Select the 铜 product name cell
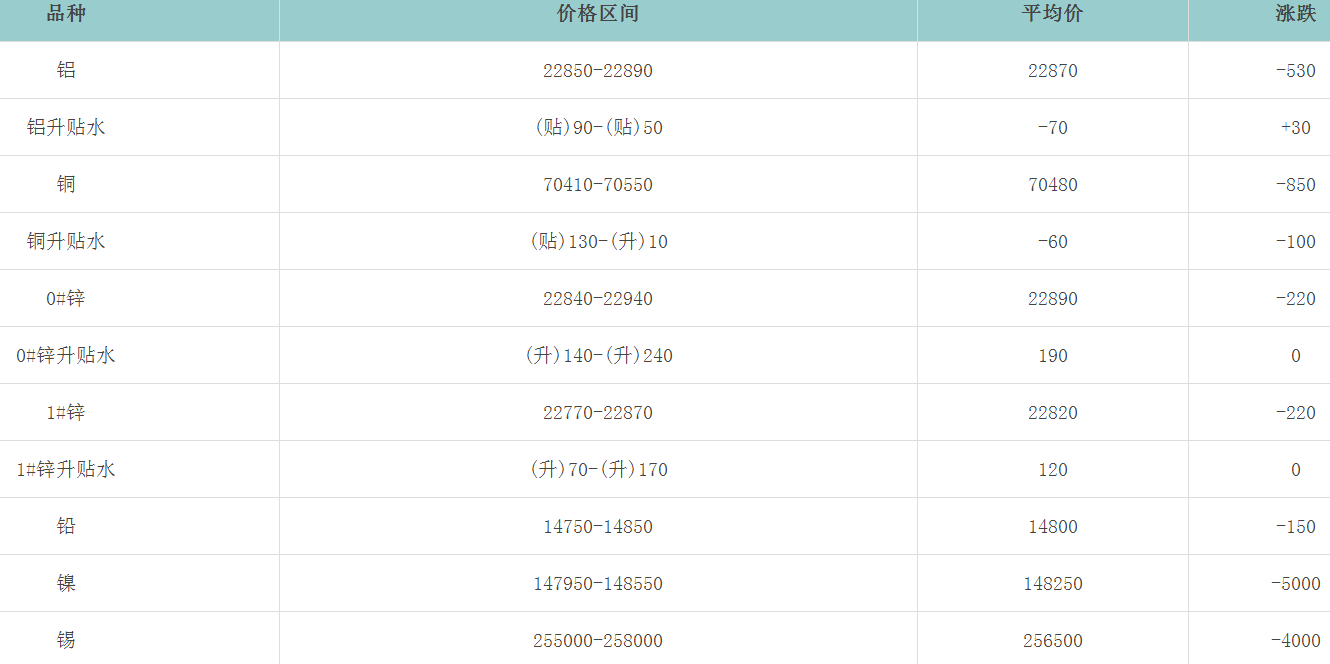Viewport: 1330px width, 664px height. (66, 185)
